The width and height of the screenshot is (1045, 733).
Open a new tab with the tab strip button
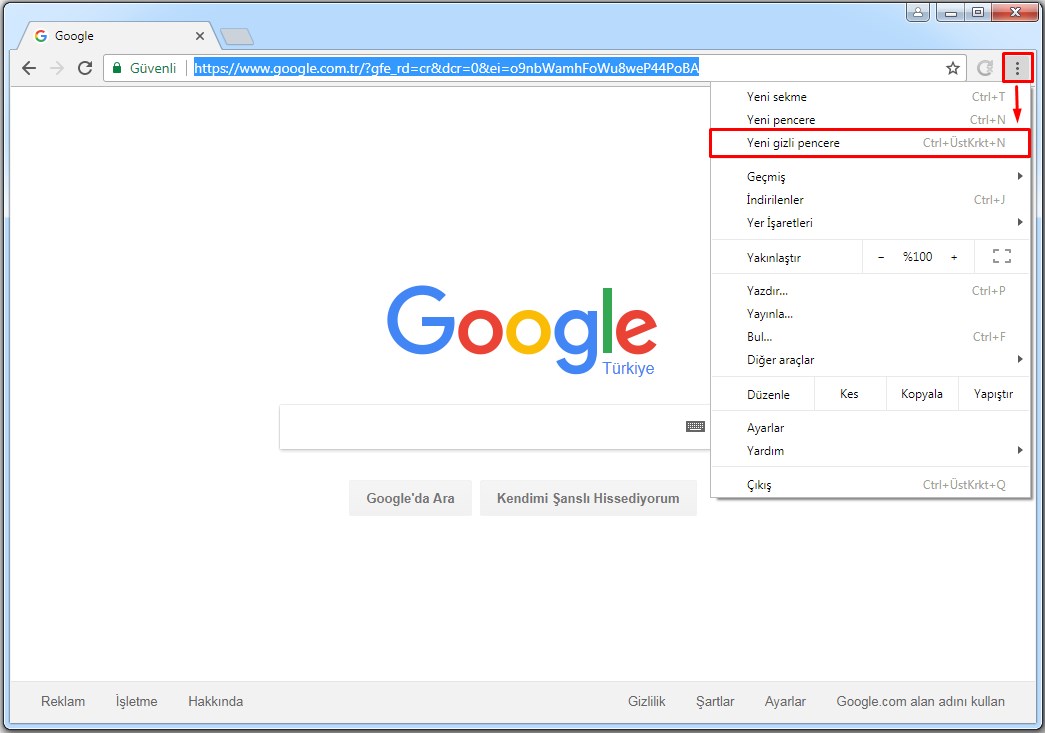pos(237,37)
